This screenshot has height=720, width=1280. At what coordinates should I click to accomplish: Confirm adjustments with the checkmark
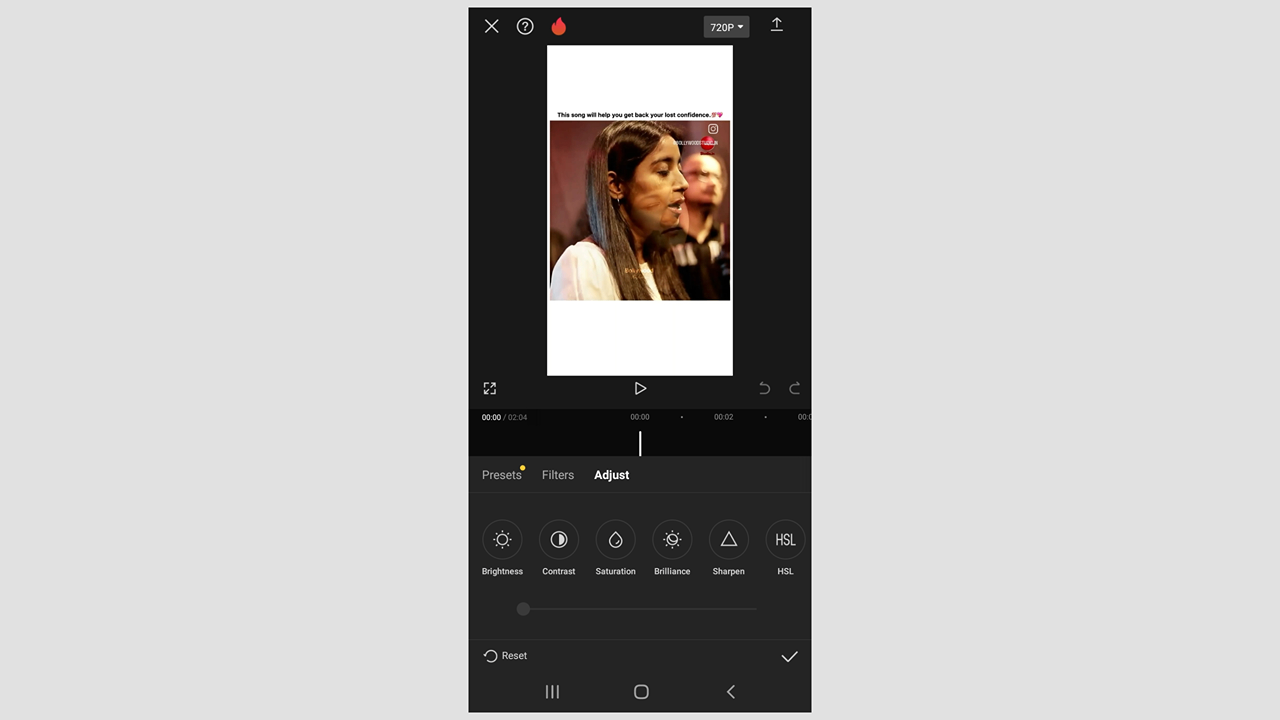[789, 656]
